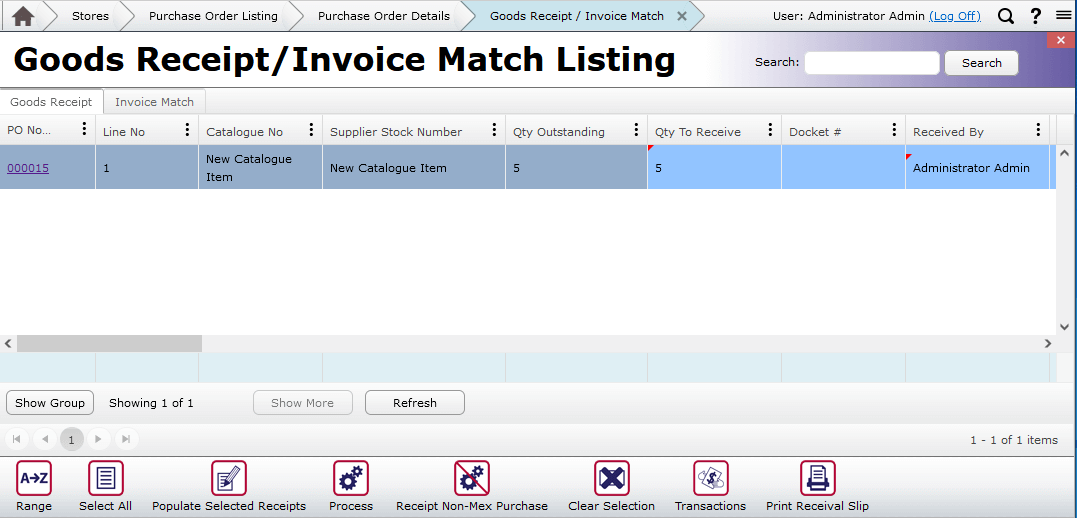Image resolution: width=1077 pixels, height=518 pixels.
Task: Click the horizontal scrollbar thumb
Action: point(108,343)
